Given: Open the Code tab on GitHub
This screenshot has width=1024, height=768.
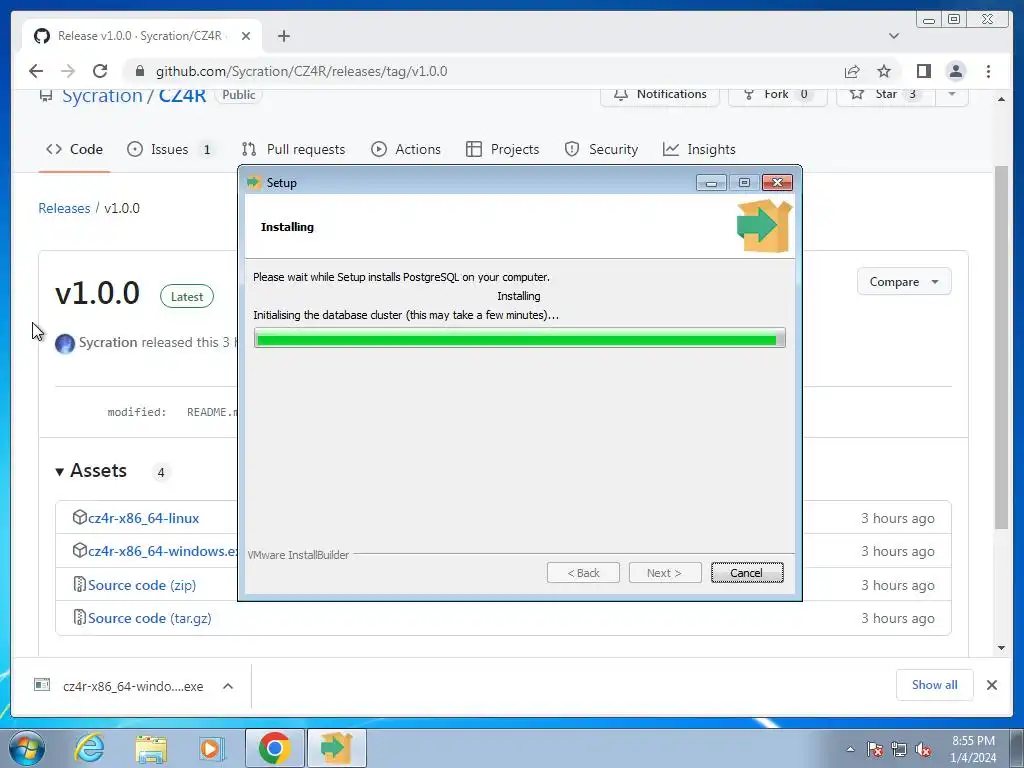Looking at the screenshot, I should [x=74, y=149].
